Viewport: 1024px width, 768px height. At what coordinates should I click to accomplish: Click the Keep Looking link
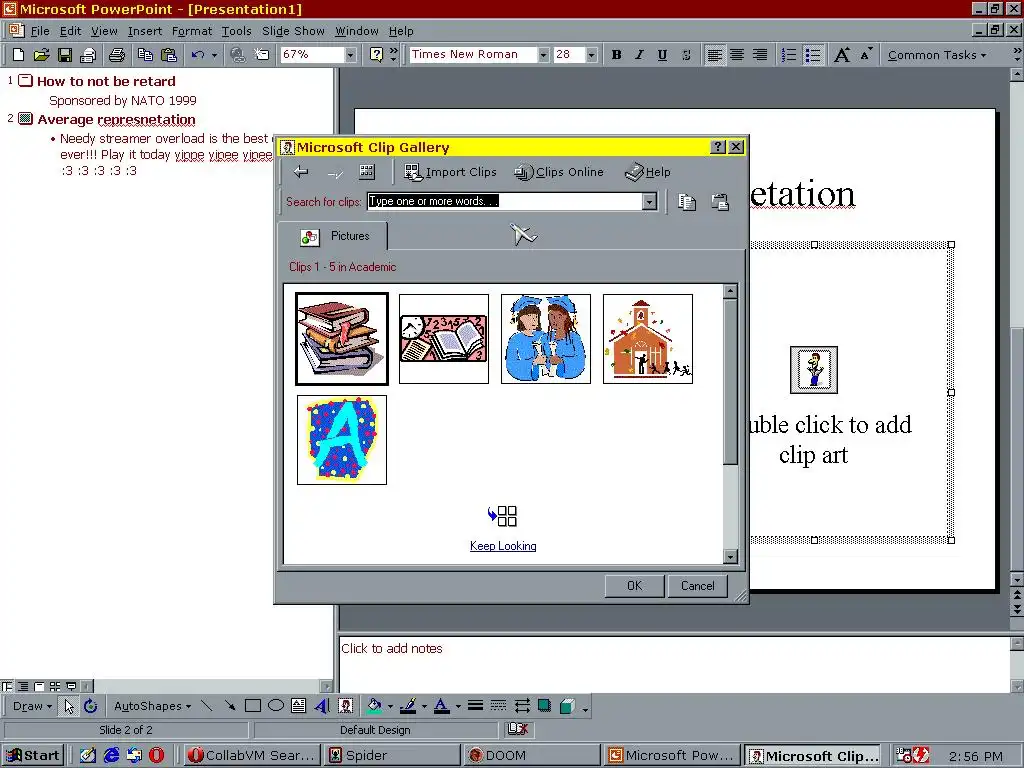tap(503, 546)
